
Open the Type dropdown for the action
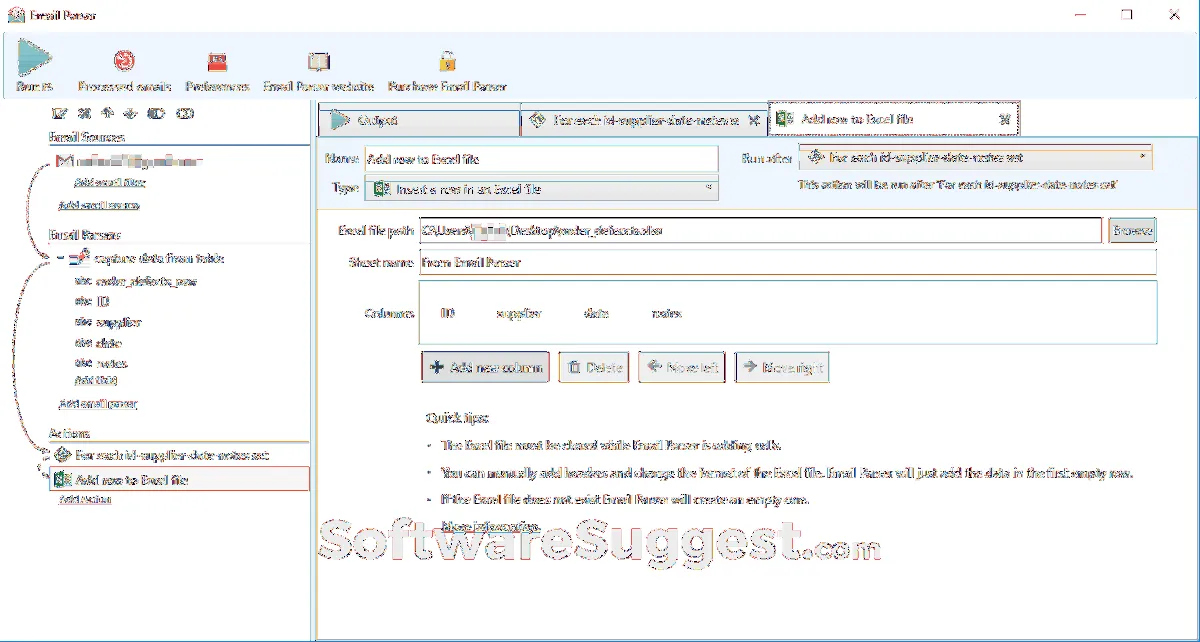pyautogui.click(x=540, y=188)
